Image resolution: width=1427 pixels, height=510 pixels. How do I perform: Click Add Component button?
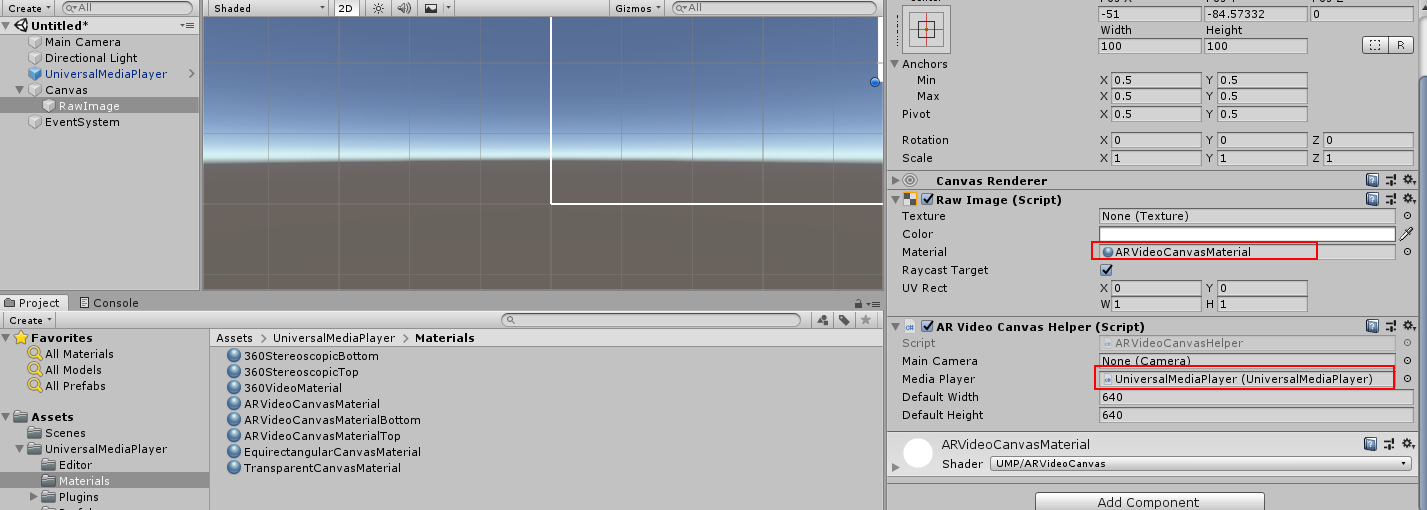click(1149, 502)
